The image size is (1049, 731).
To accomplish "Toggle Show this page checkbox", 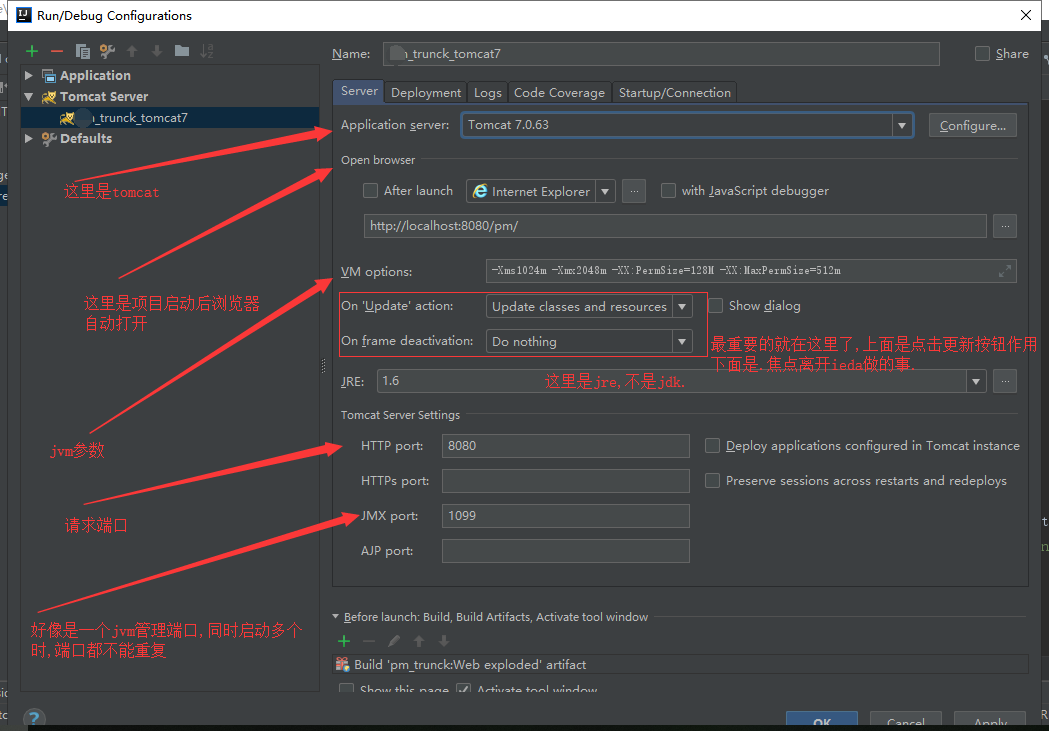I will coord(347,689).
